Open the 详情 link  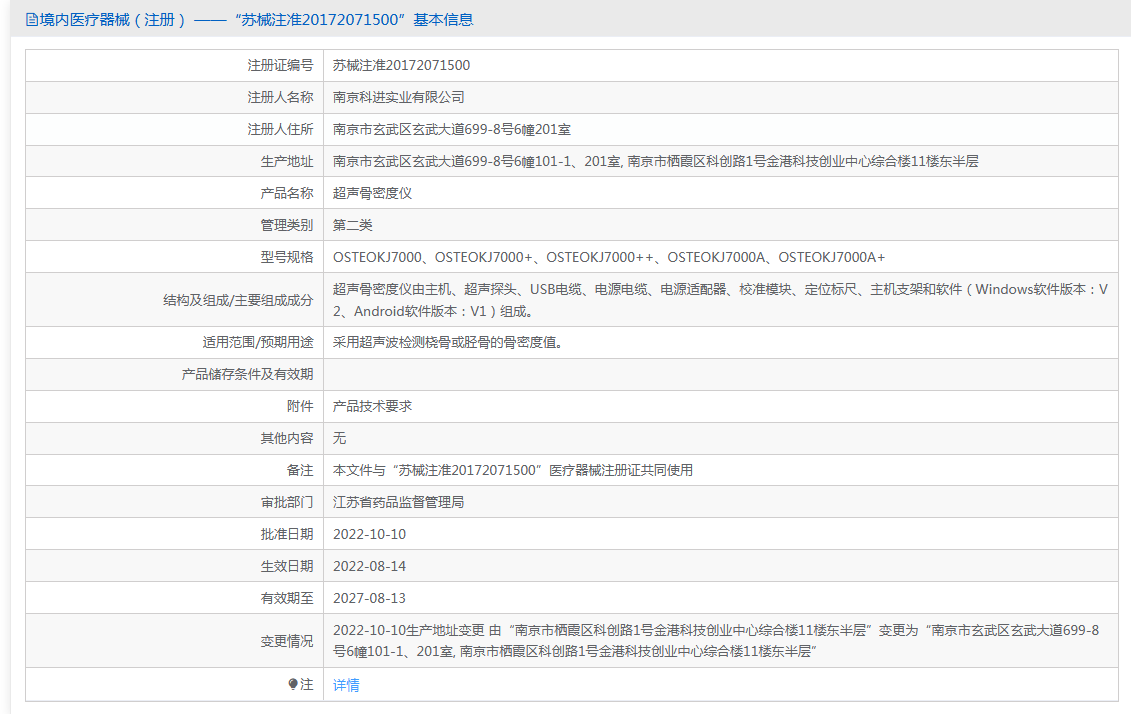pyautogui.click(x=346, y=685)
